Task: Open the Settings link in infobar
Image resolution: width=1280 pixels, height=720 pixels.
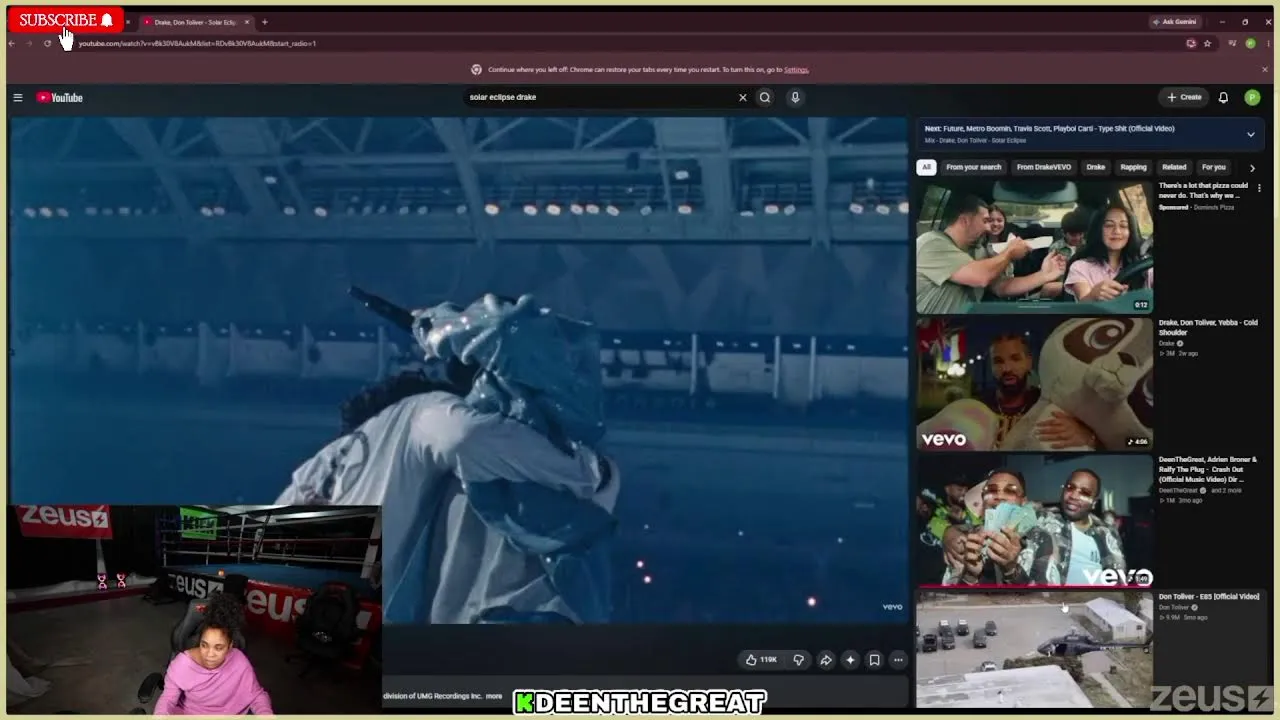Action: 796,70
